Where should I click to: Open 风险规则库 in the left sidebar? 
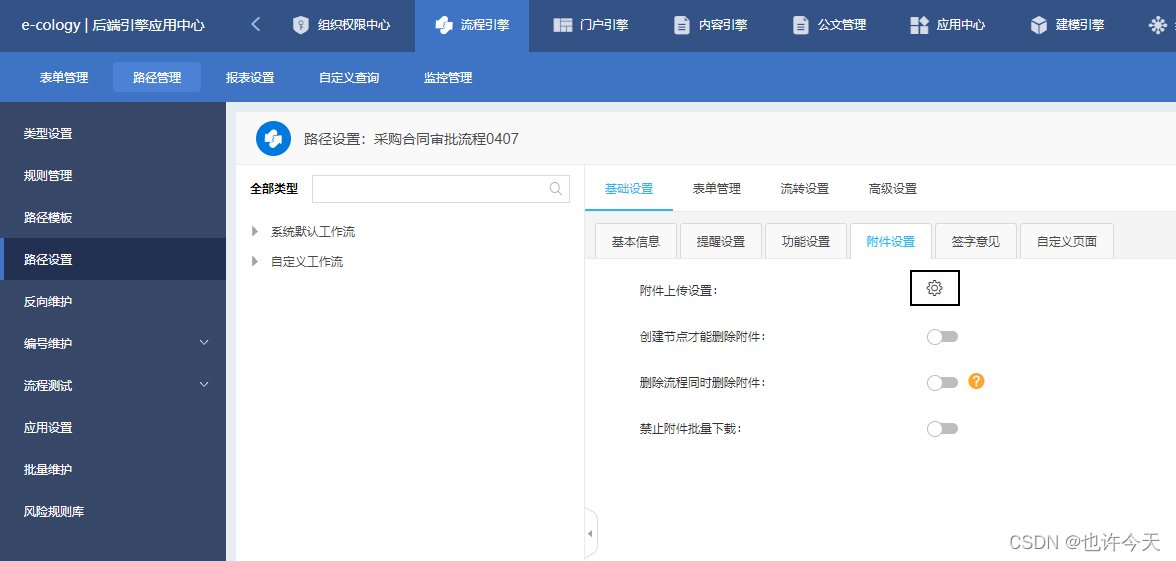[x=112, y=512]
